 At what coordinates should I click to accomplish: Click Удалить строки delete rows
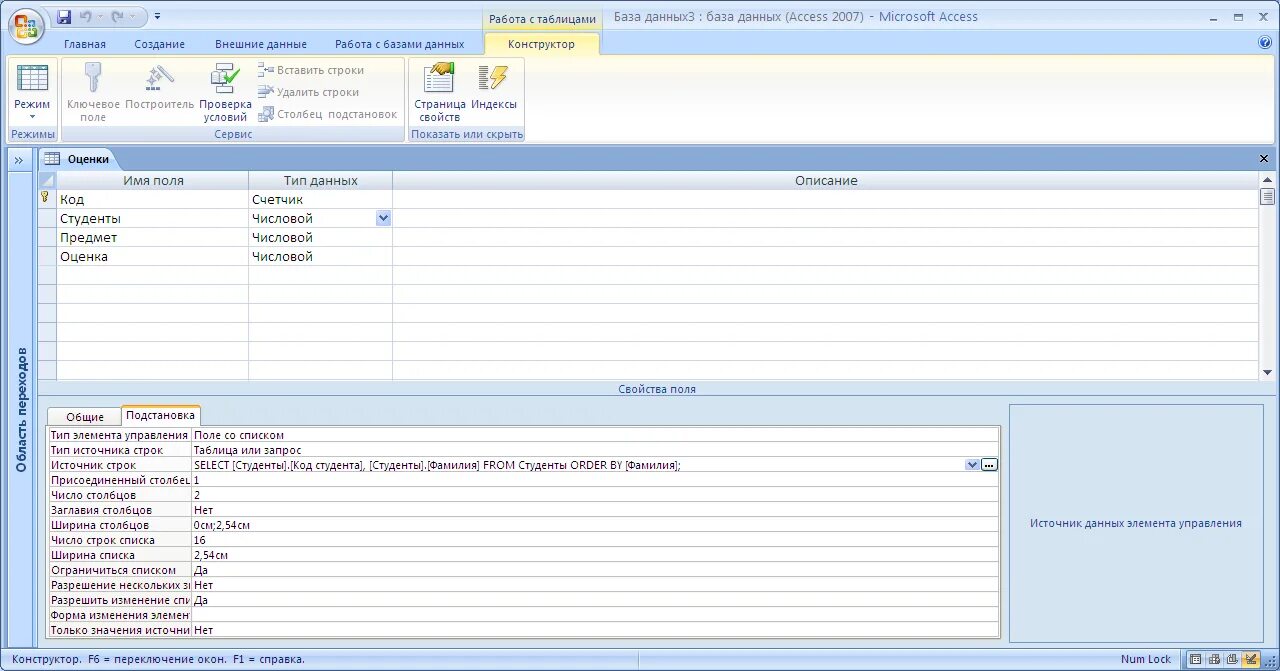point(310,92)
